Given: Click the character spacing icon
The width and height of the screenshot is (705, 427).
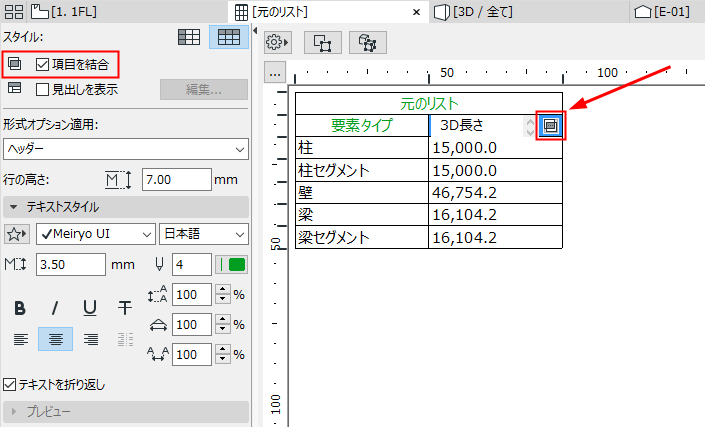Looking at the screenshot, I should coord(158,354).
